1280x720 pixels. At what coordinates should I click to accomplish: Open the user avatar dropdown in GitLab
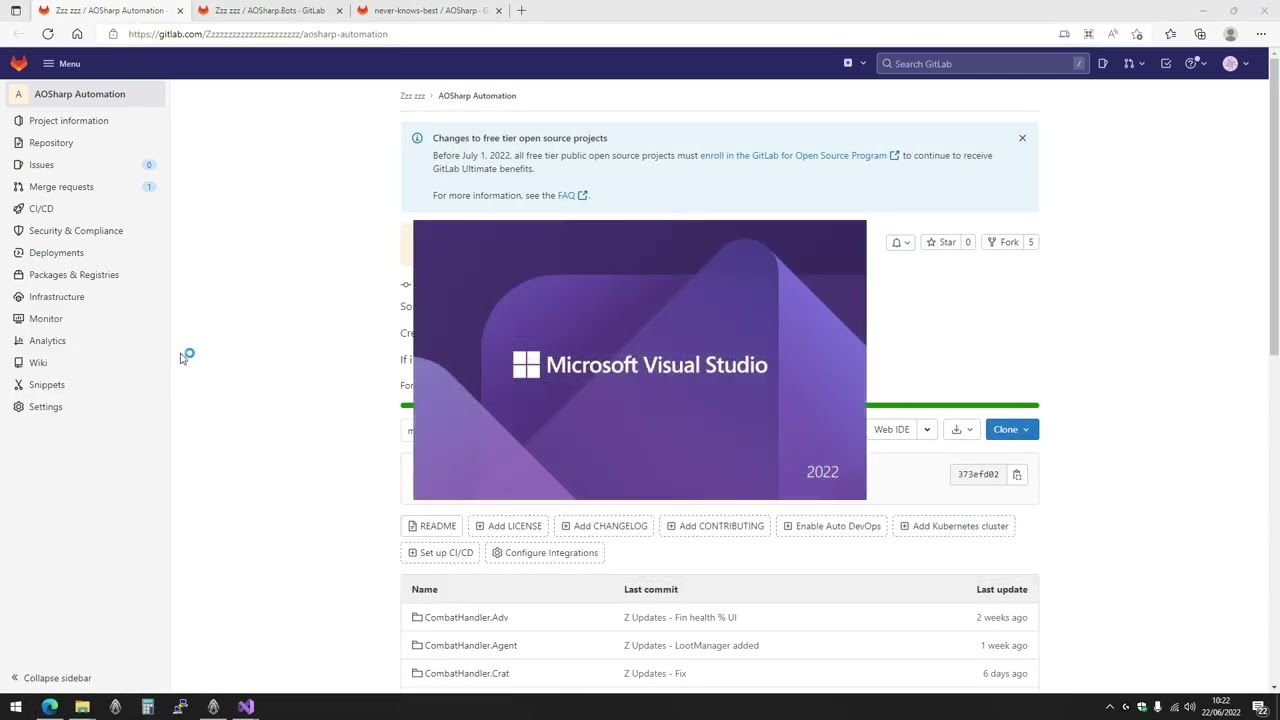(1236, 64)
